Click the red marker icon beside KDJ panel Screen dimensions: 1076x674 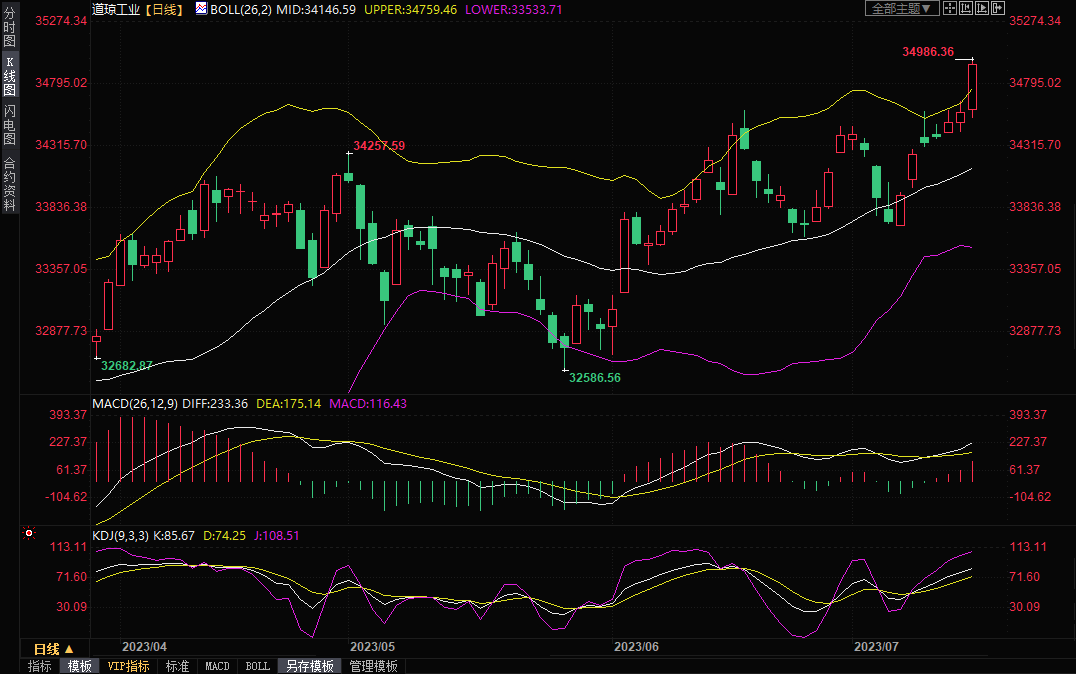28,535
